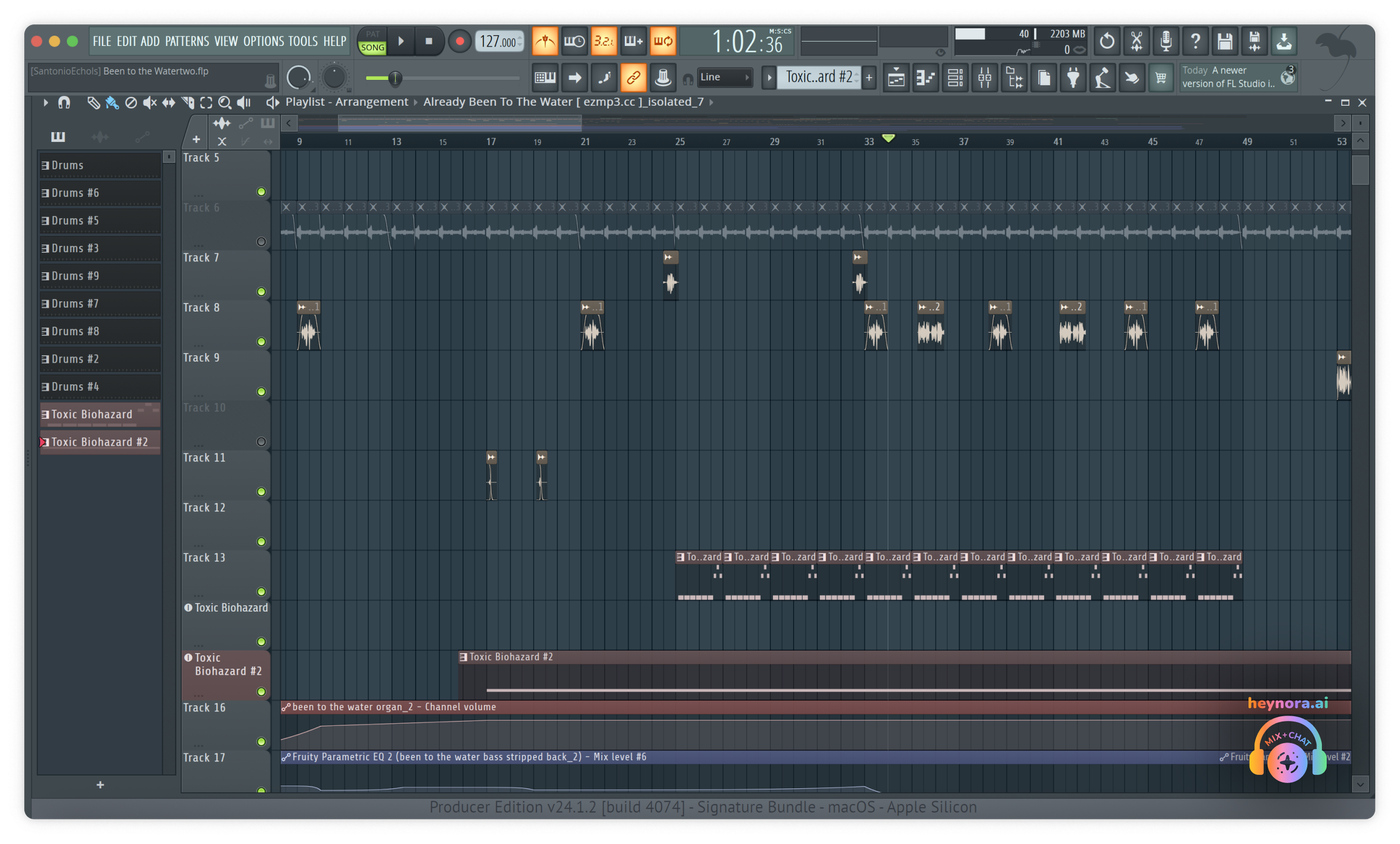Open the Mixer window icon
This screenshot has height=844, width=1400.
[984, 78]
